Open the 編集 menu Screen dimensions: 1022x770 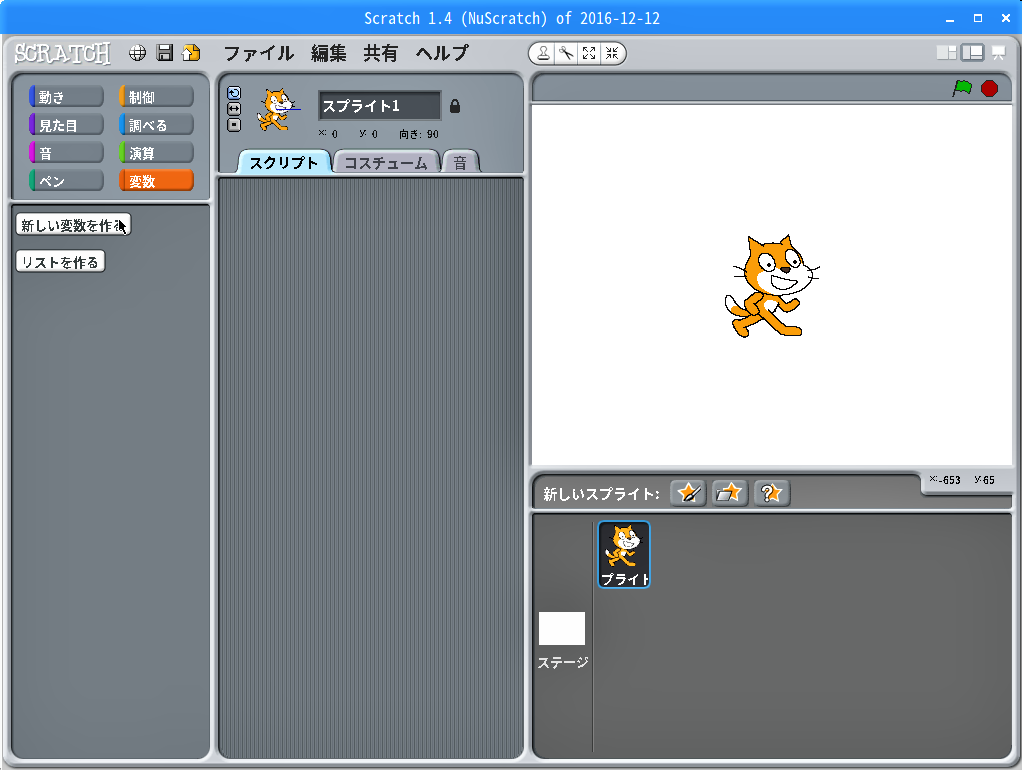328,53
